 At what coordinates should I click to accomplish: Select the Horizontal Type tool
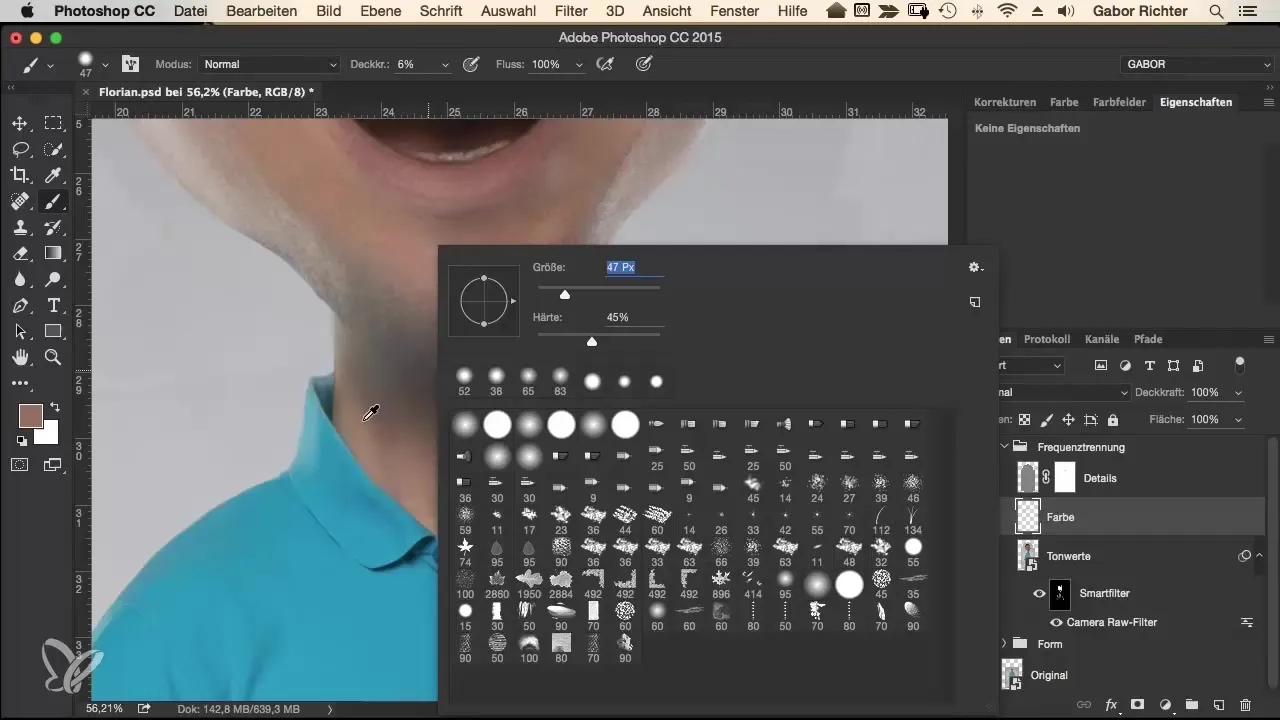(53, 305)
